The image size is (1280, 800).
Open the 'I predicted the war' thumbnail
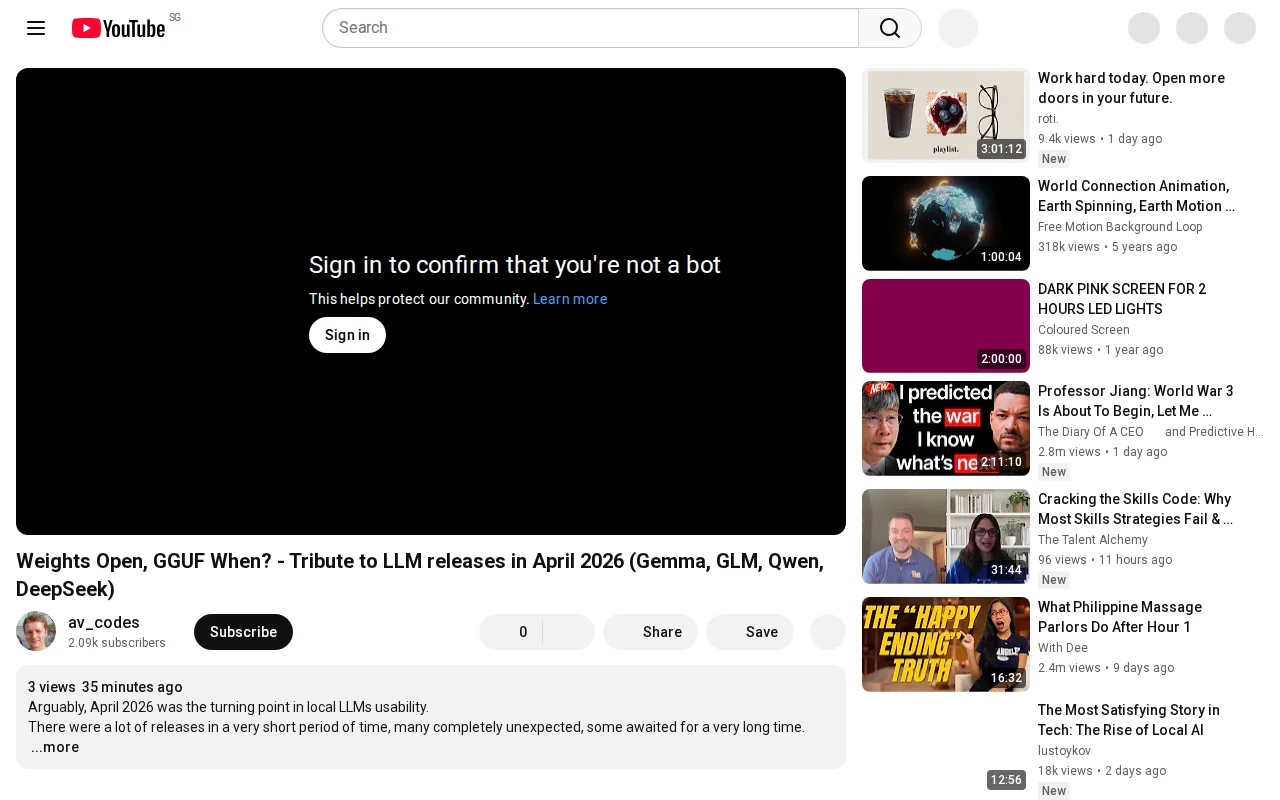tap(946, 428)
